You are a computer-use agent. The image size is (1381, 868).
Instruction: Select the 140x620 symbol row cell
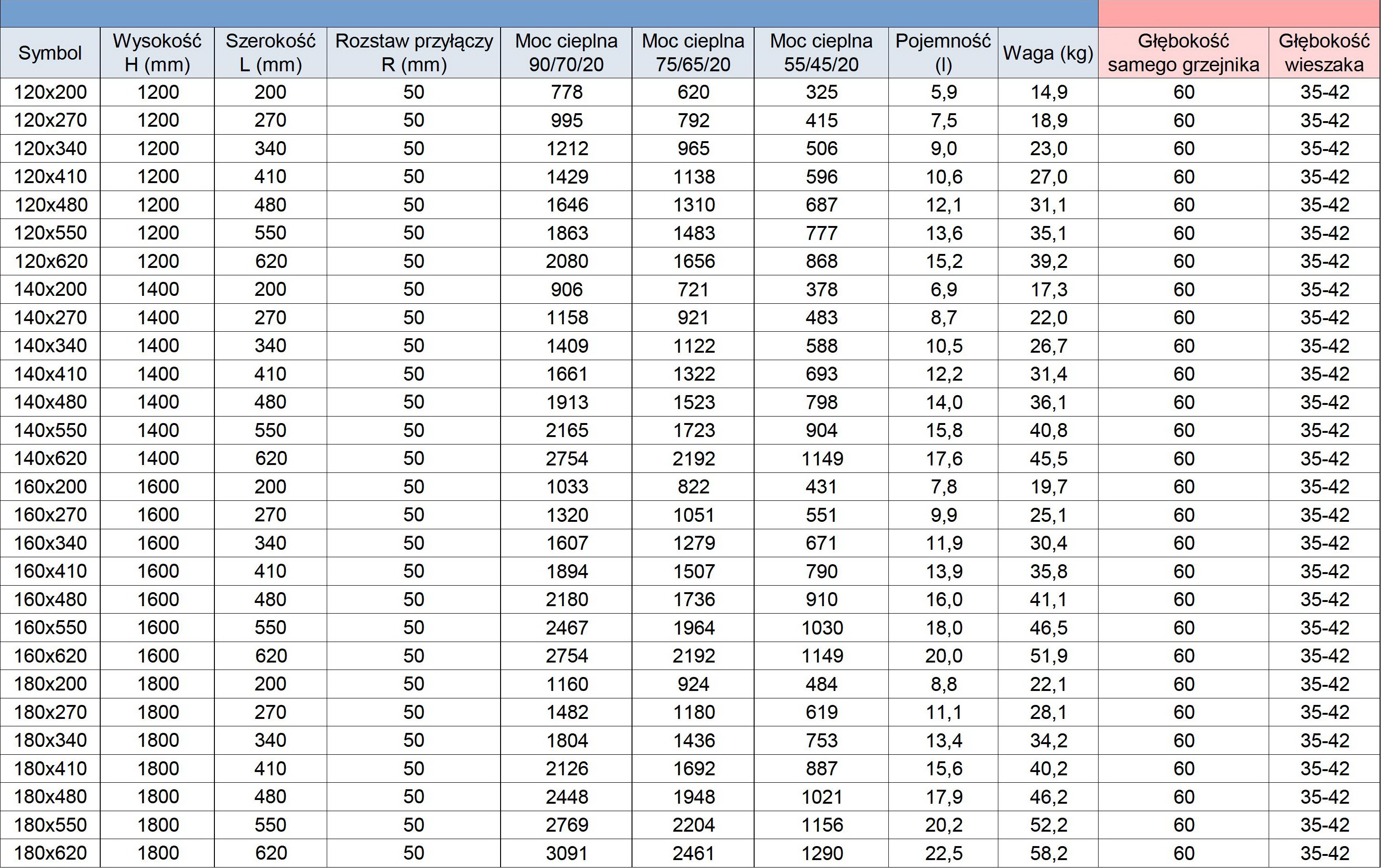50,458
